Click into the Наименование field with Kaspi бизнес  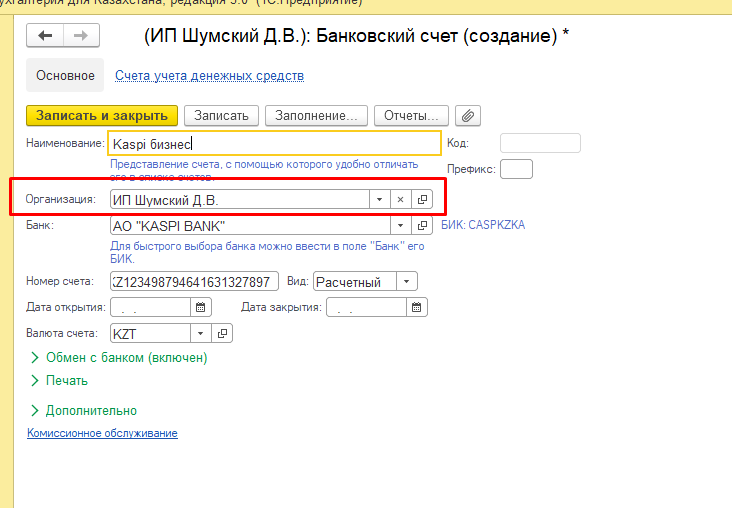[274, 143]
